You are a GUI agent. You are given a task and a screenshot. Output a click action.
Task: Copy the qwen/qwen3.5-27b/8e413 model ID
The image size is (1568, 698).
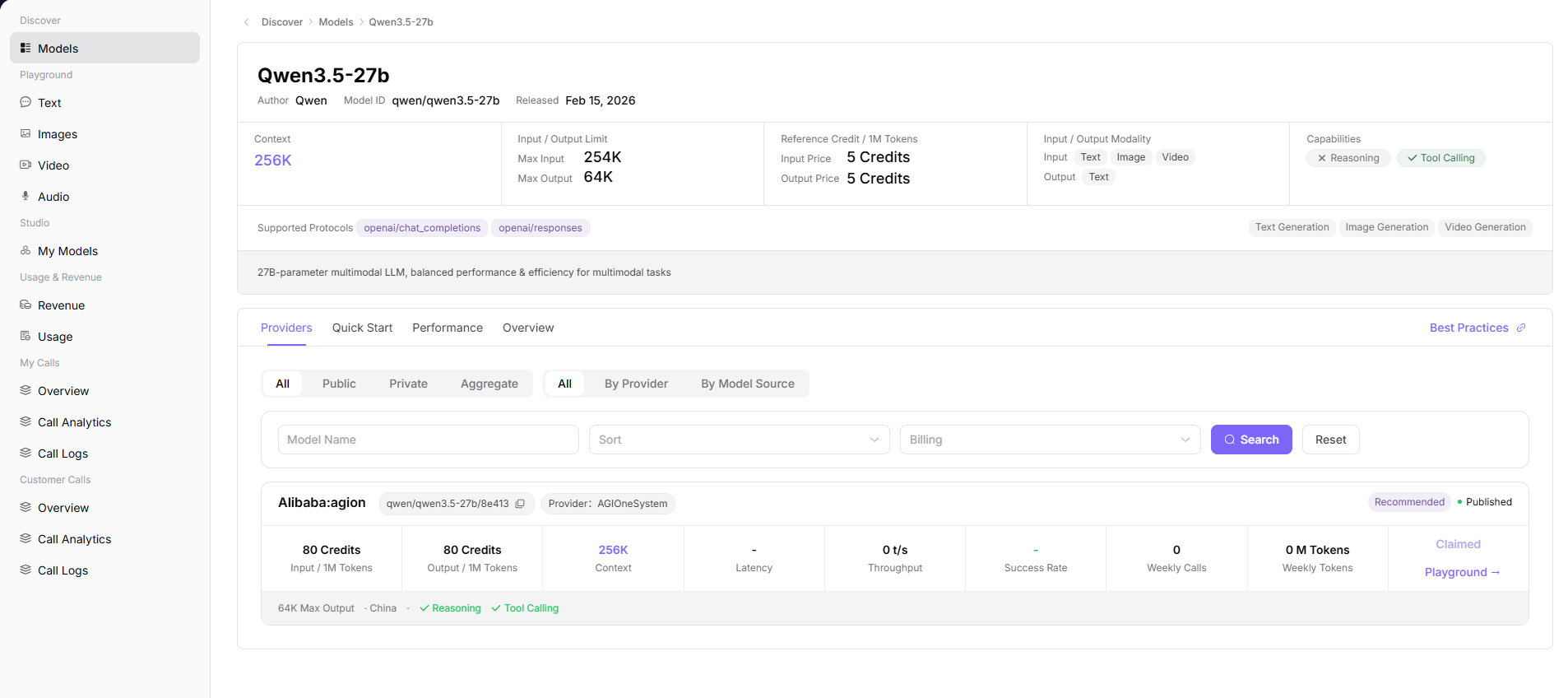tap(520, 504)
